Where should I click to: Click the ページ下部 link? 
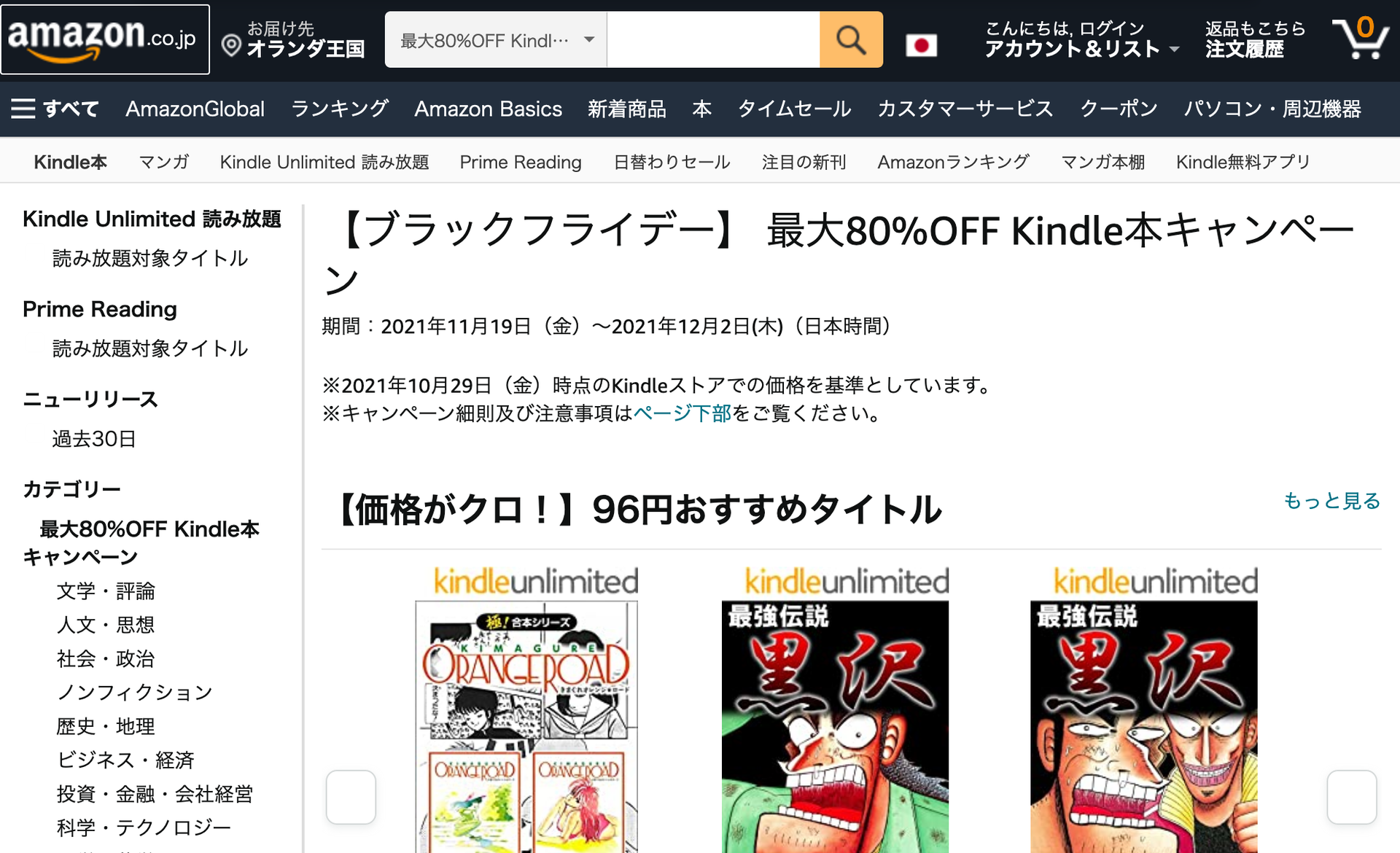point(682,413)
